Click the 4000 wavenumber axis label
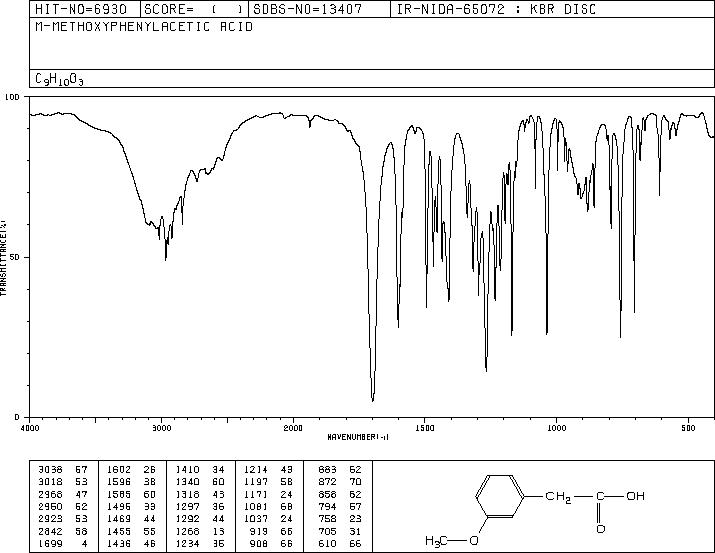The width and height of the screenshot is (715, 553). 30,428
